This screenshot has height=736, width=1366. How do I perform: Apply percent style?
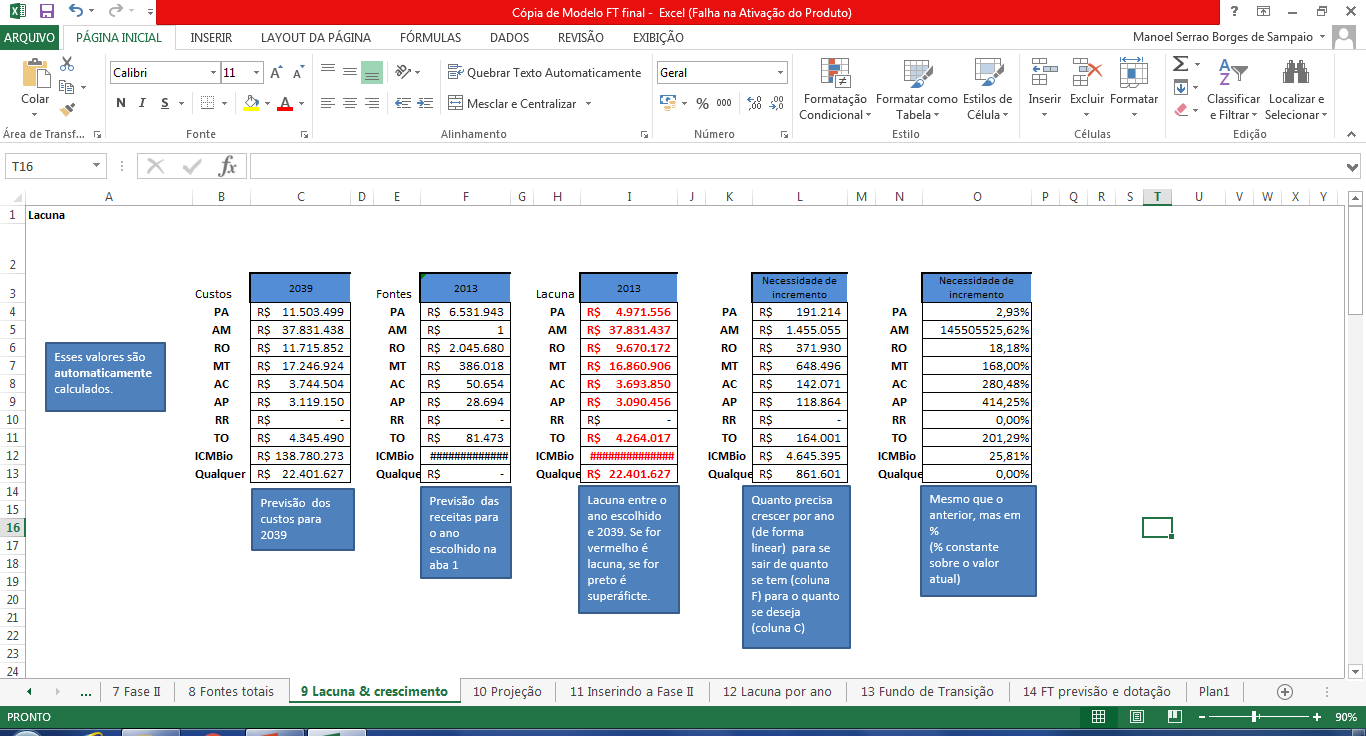(702, 103)
